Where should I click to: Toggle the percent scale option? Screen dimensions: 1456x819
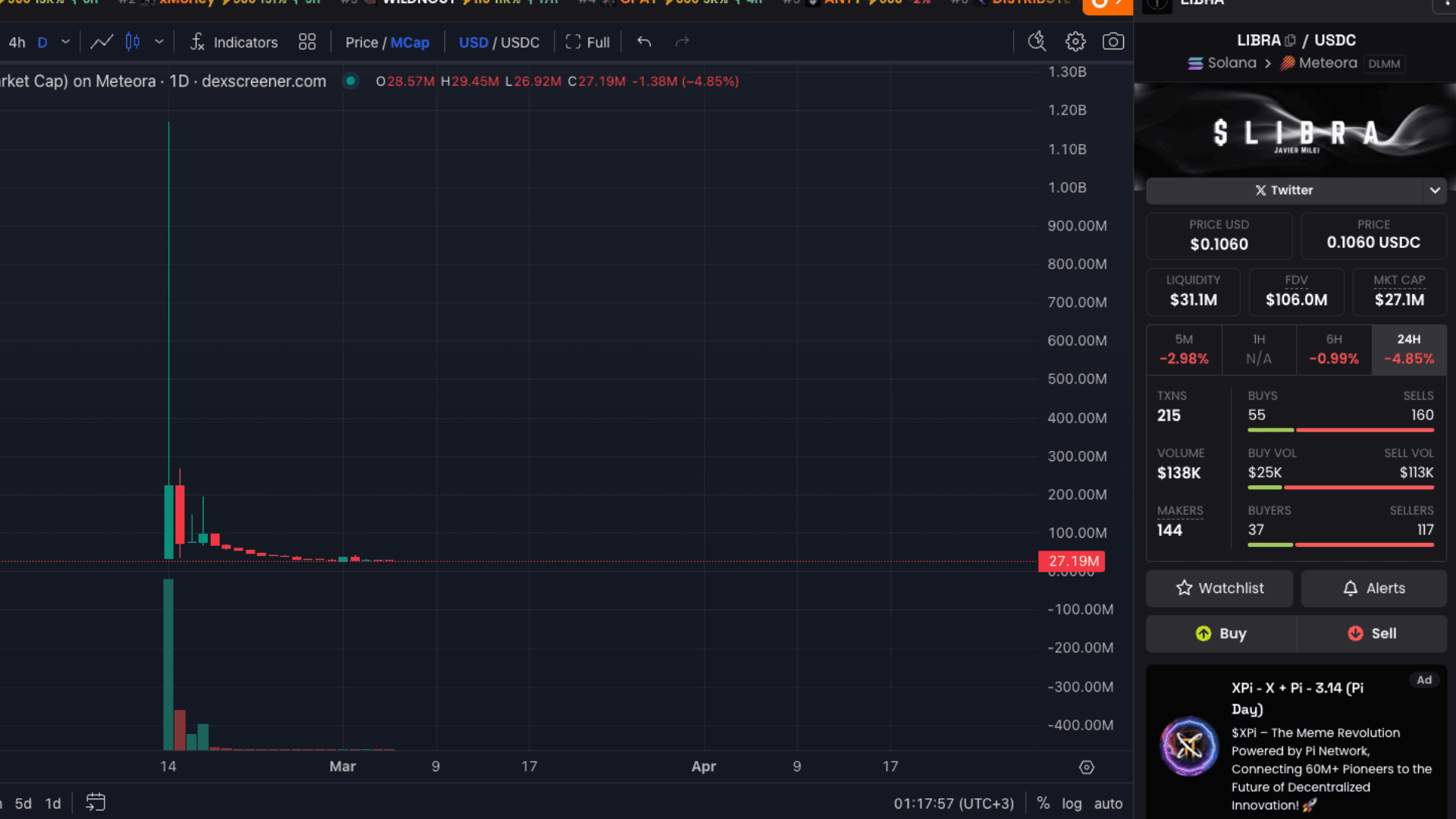[1043, 803]
